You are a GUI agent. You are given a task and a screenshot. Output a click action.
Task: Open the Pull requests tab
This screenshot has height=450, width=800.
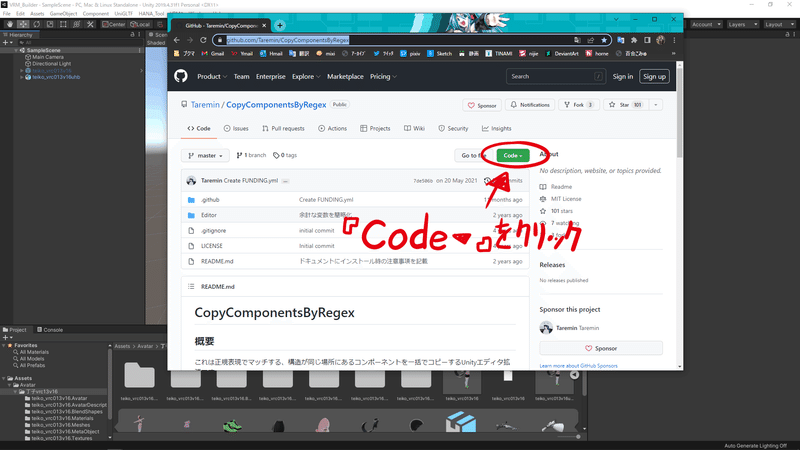[x=283, y=129]
